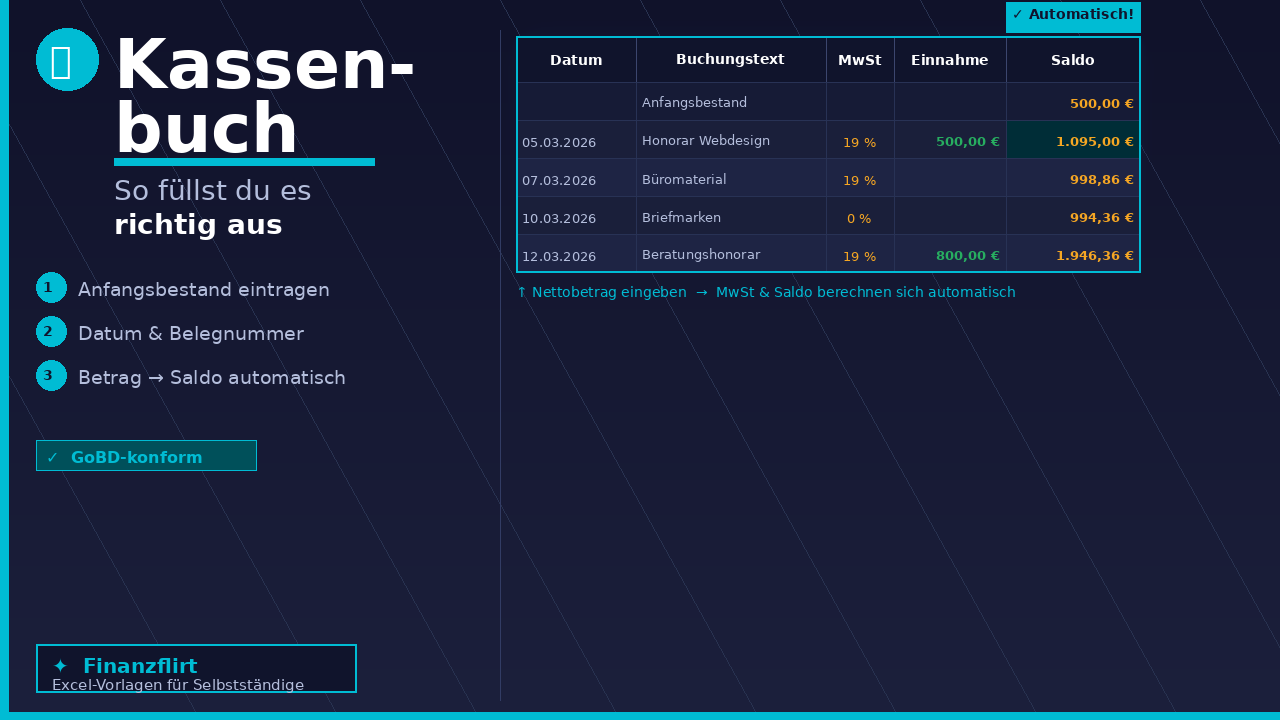This screenshot has width=1280, height=720.
Task: Click the highlighted Saldo 1.095,00 €
Action: (1073, 140)
